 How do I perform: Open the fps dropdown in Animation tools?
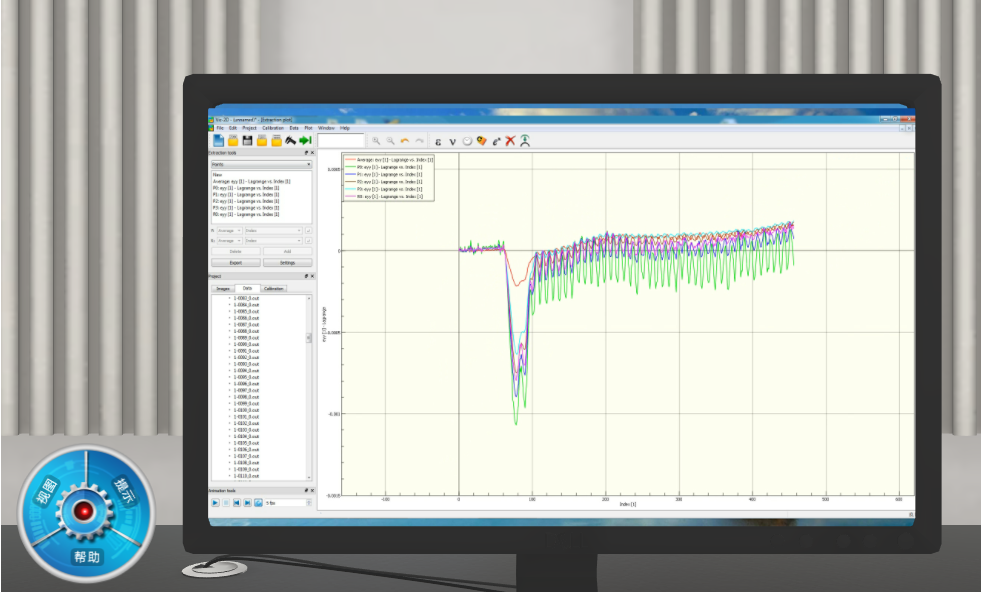[x=289, y=503]
